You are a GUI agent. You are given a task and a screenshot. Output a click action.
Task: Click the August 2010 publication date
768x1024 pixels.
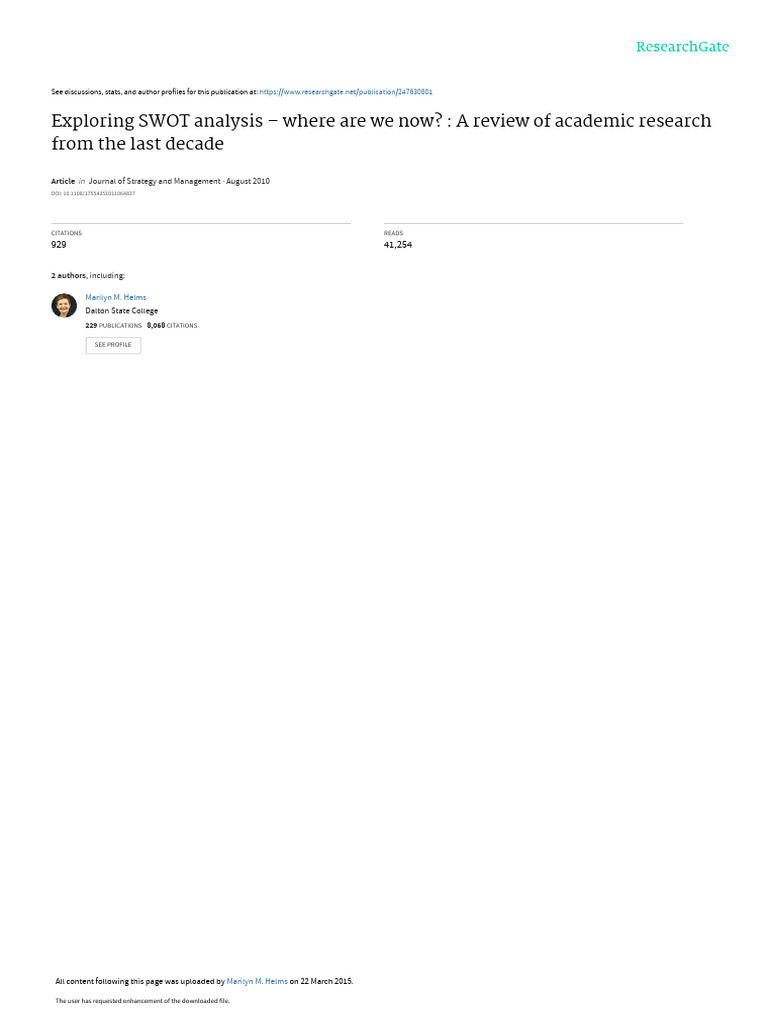[x=248, y=181]
